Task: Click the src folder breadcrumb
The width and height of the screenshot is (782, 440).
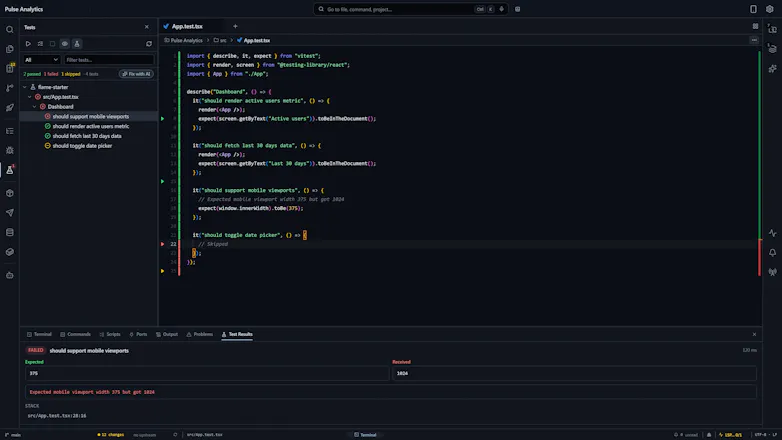Action: point(220,40)
